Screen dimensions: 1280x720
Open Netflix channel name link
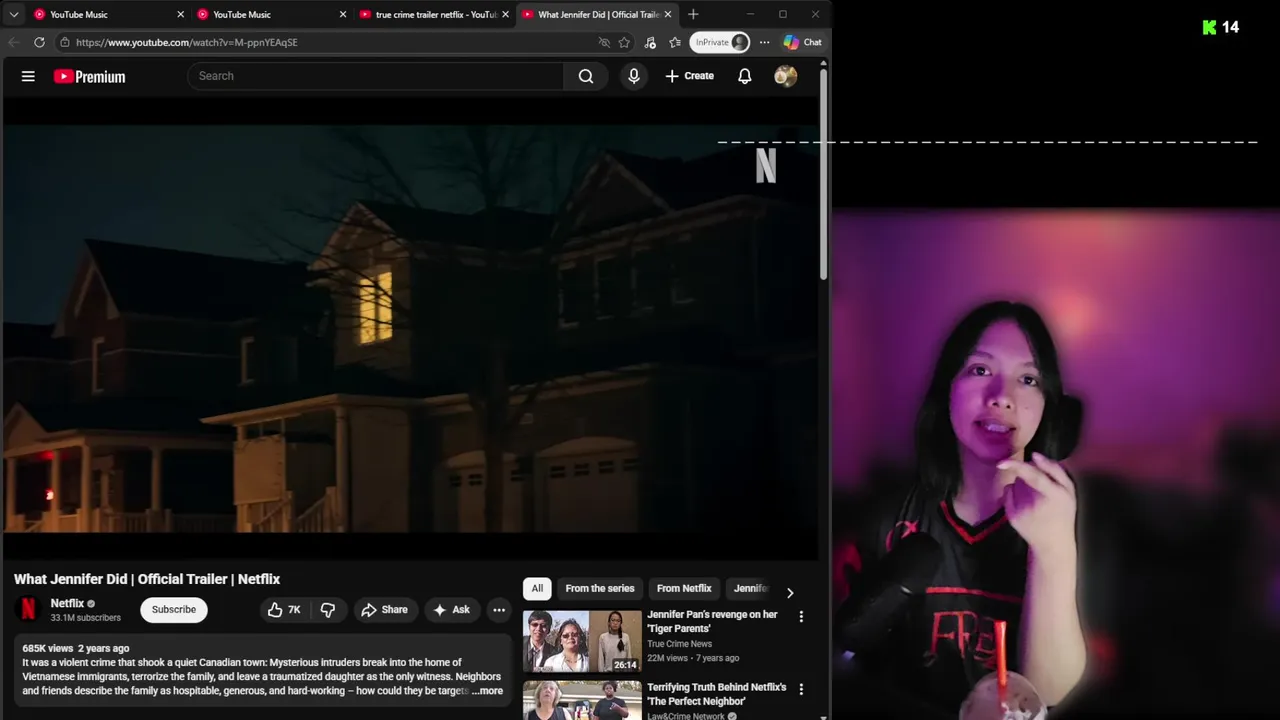[67, 603]
